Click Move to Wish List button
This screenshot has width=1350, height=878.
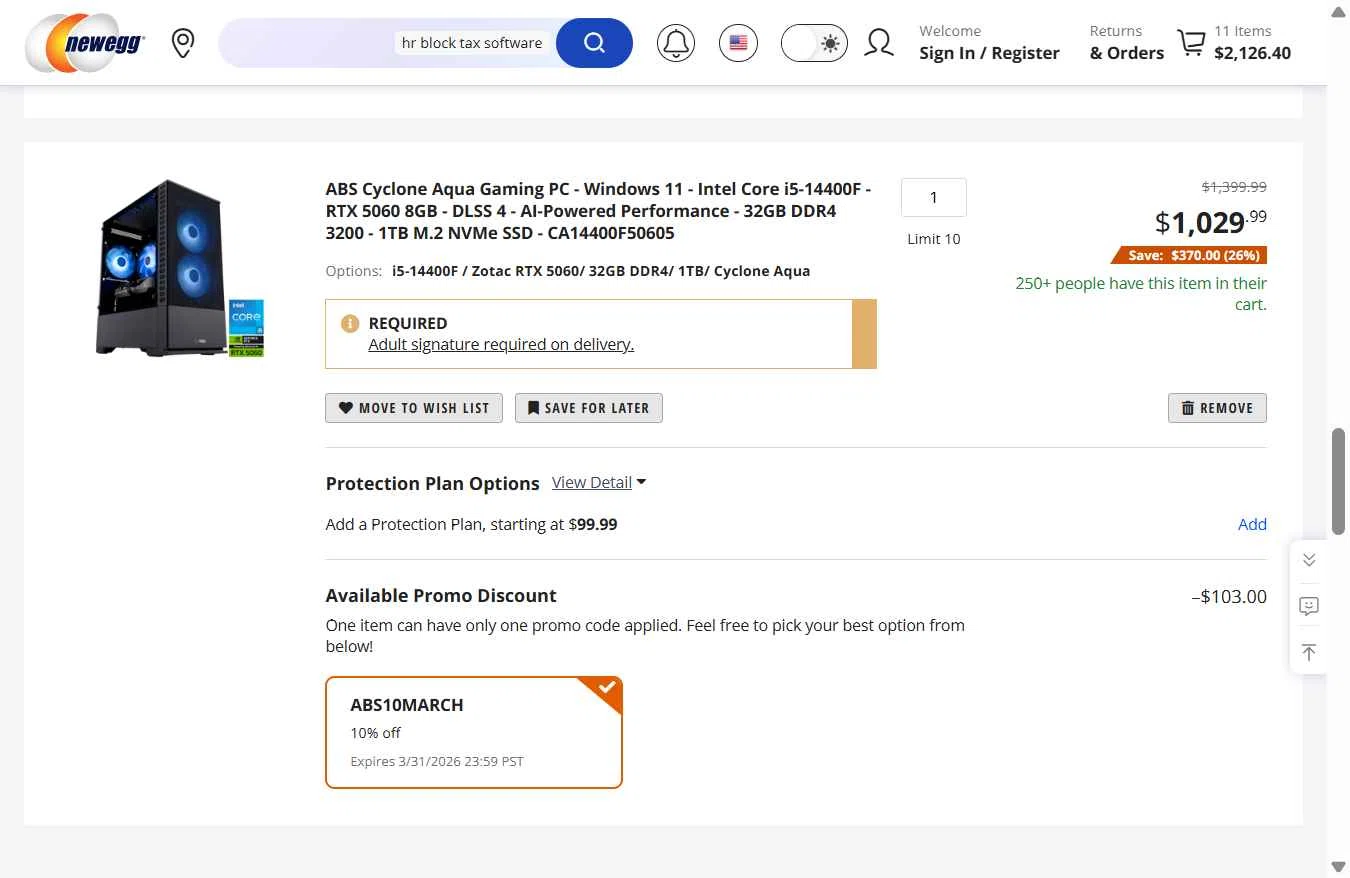point(414,408)
